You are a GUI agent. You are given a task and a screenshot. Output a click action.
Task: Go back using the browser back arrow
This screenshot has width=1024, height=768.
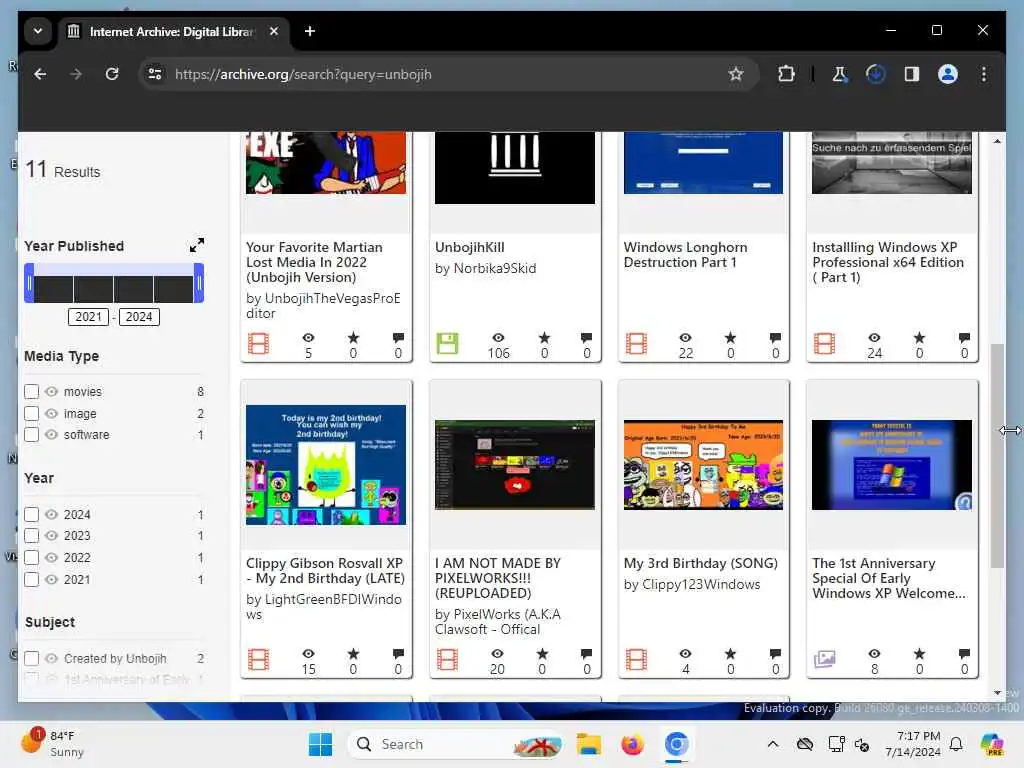[x=40, y=74]
